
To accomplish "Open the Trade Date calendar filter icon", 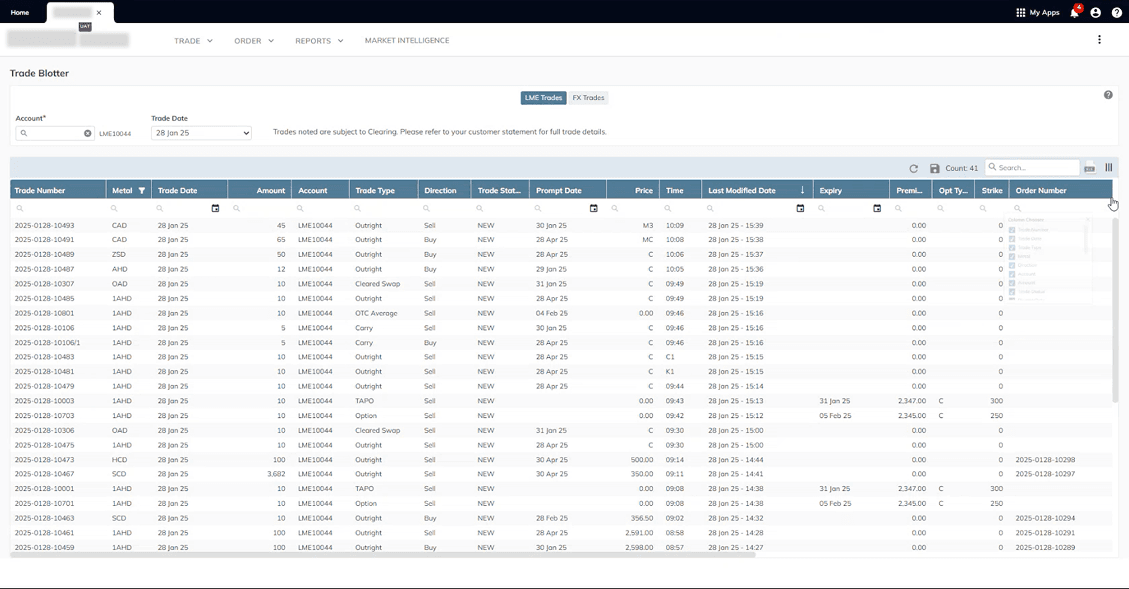I will 214,208.
